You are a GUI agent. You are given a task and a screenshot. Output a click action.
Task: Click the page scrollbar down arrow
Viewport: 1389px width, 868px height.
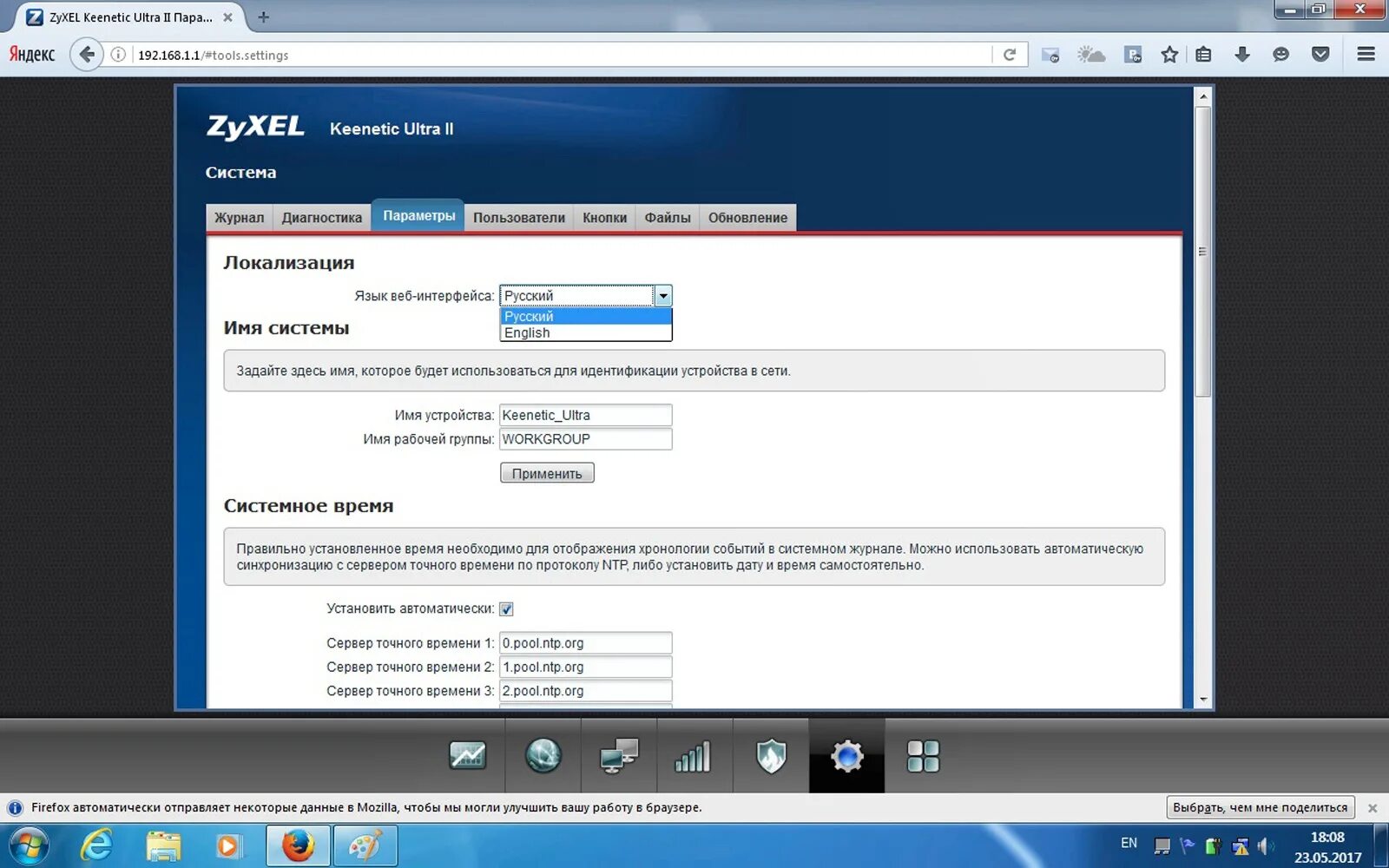tap(1203, 699)
